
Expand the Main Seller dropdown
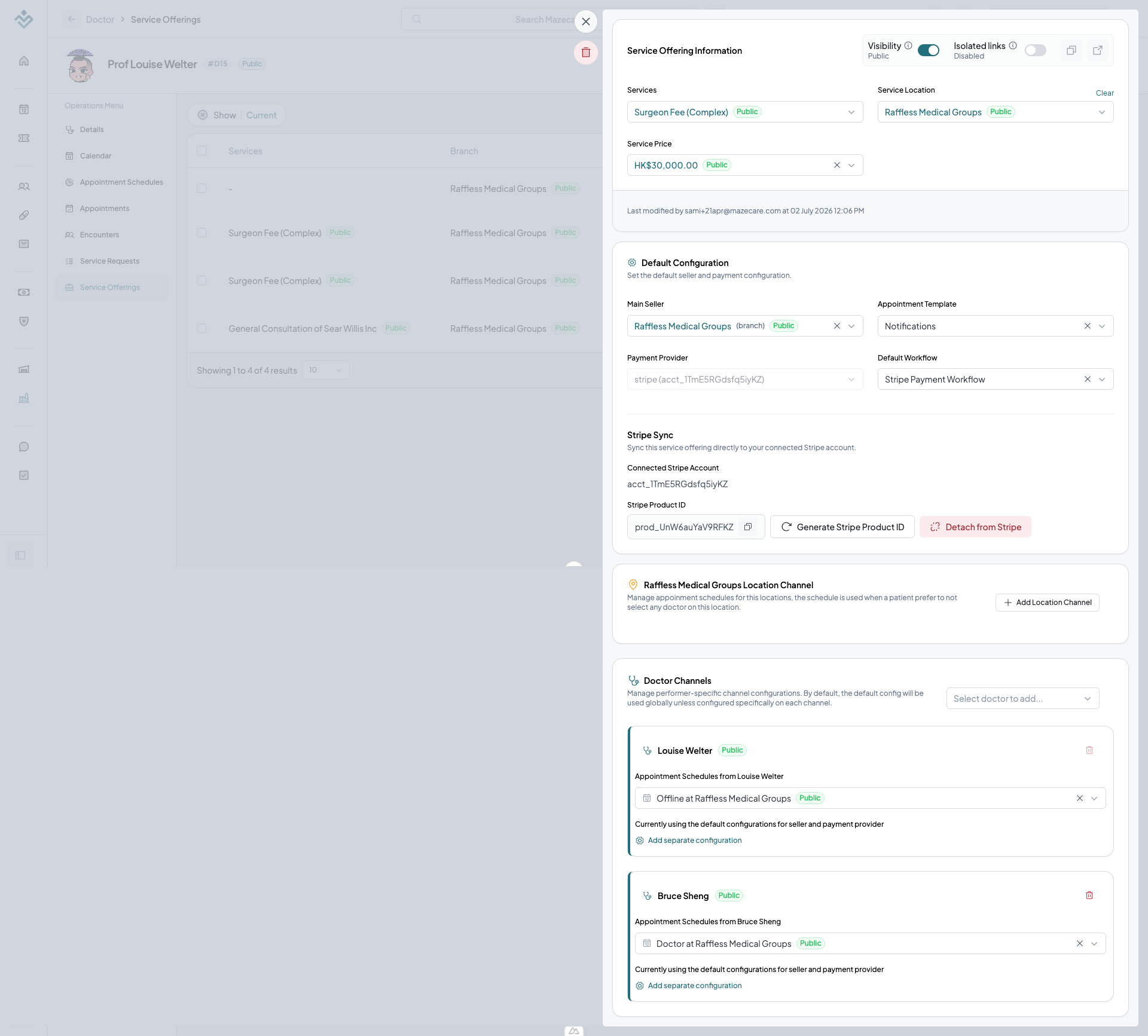pos(851,326)
